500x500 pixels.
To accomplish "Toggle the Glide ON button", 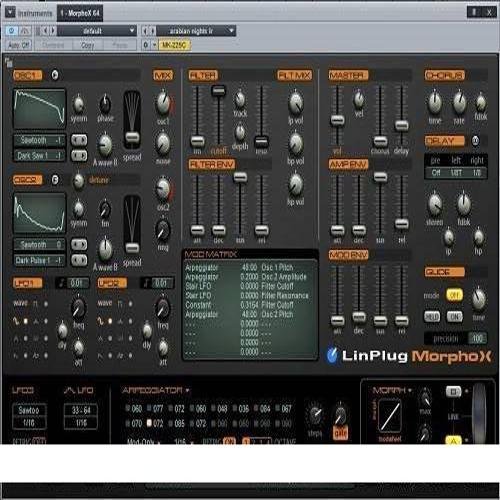I will pos(455,317).
